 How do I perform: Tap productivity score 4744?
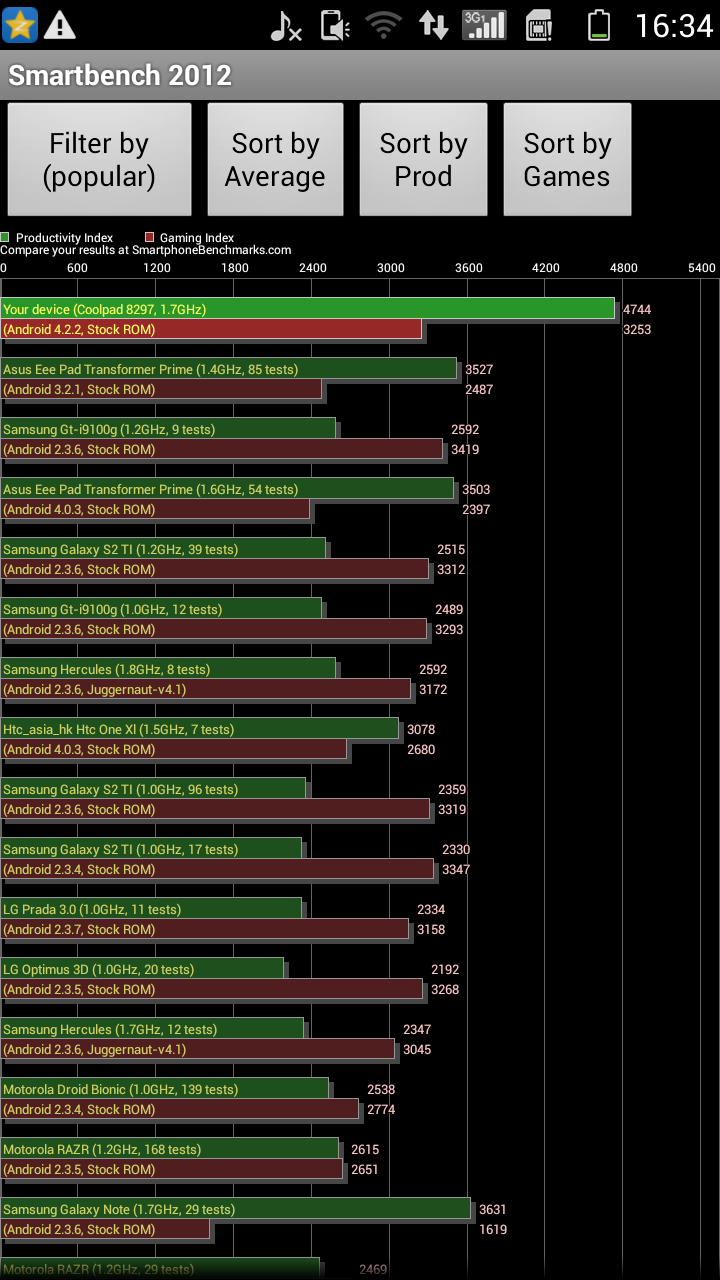pos(637,310)
